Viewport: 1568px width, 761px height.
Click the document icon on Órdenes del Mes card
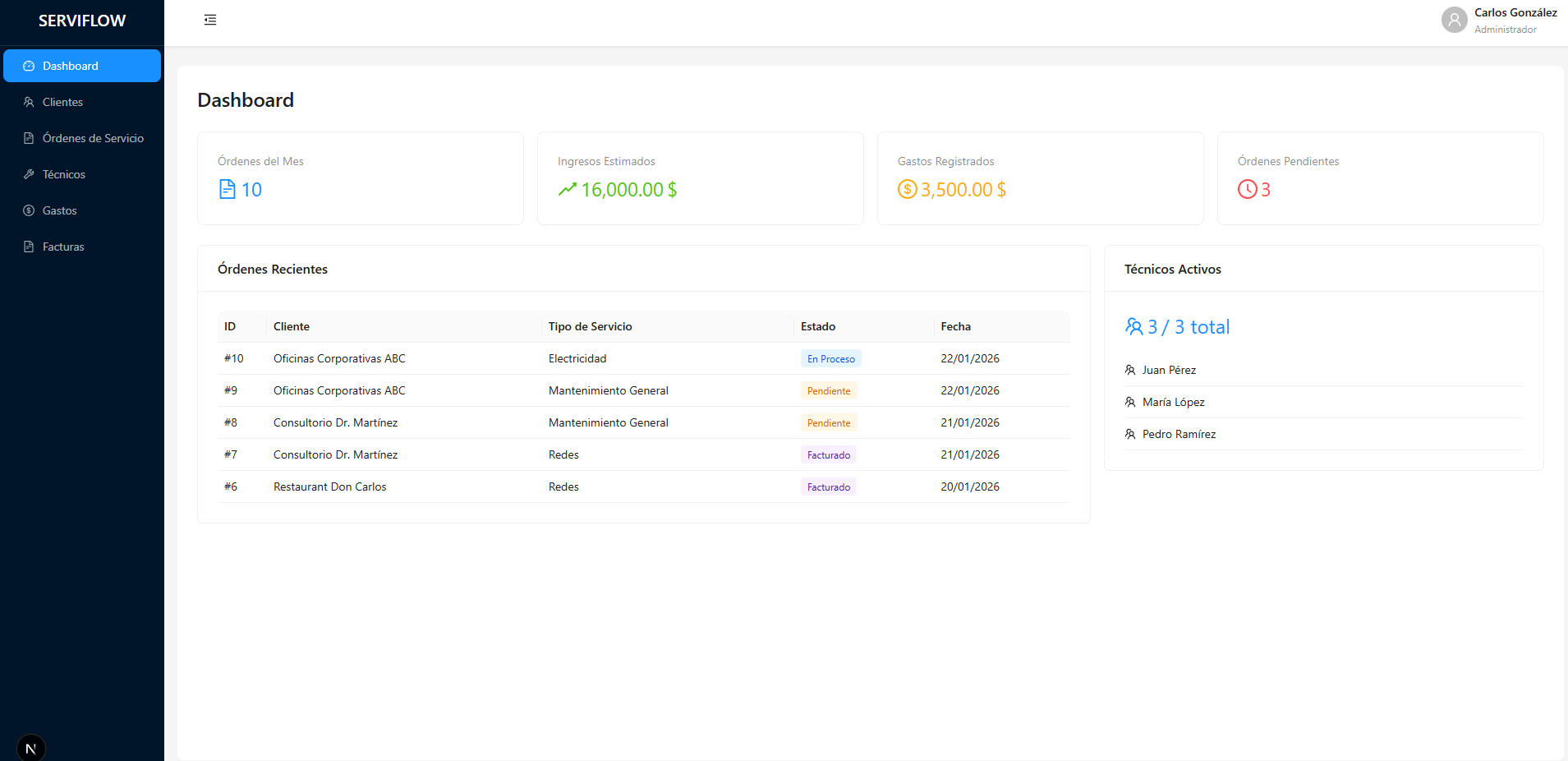[x=226, y=189]
